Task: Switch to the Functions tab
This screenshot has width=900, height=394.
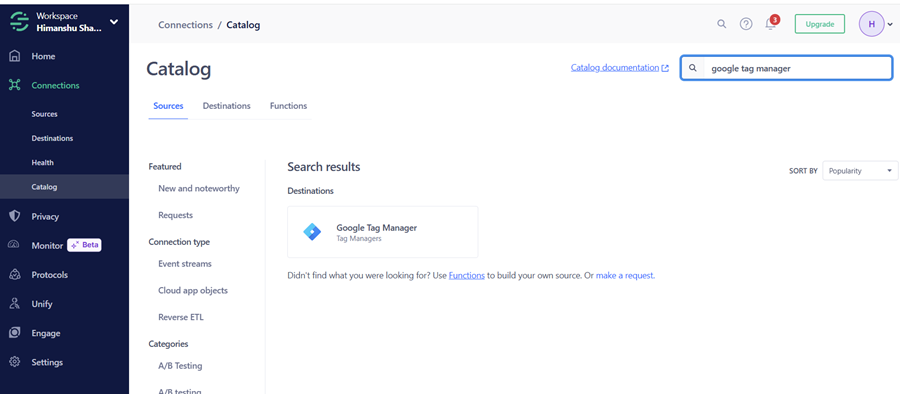Action: [x=288, y=106]
